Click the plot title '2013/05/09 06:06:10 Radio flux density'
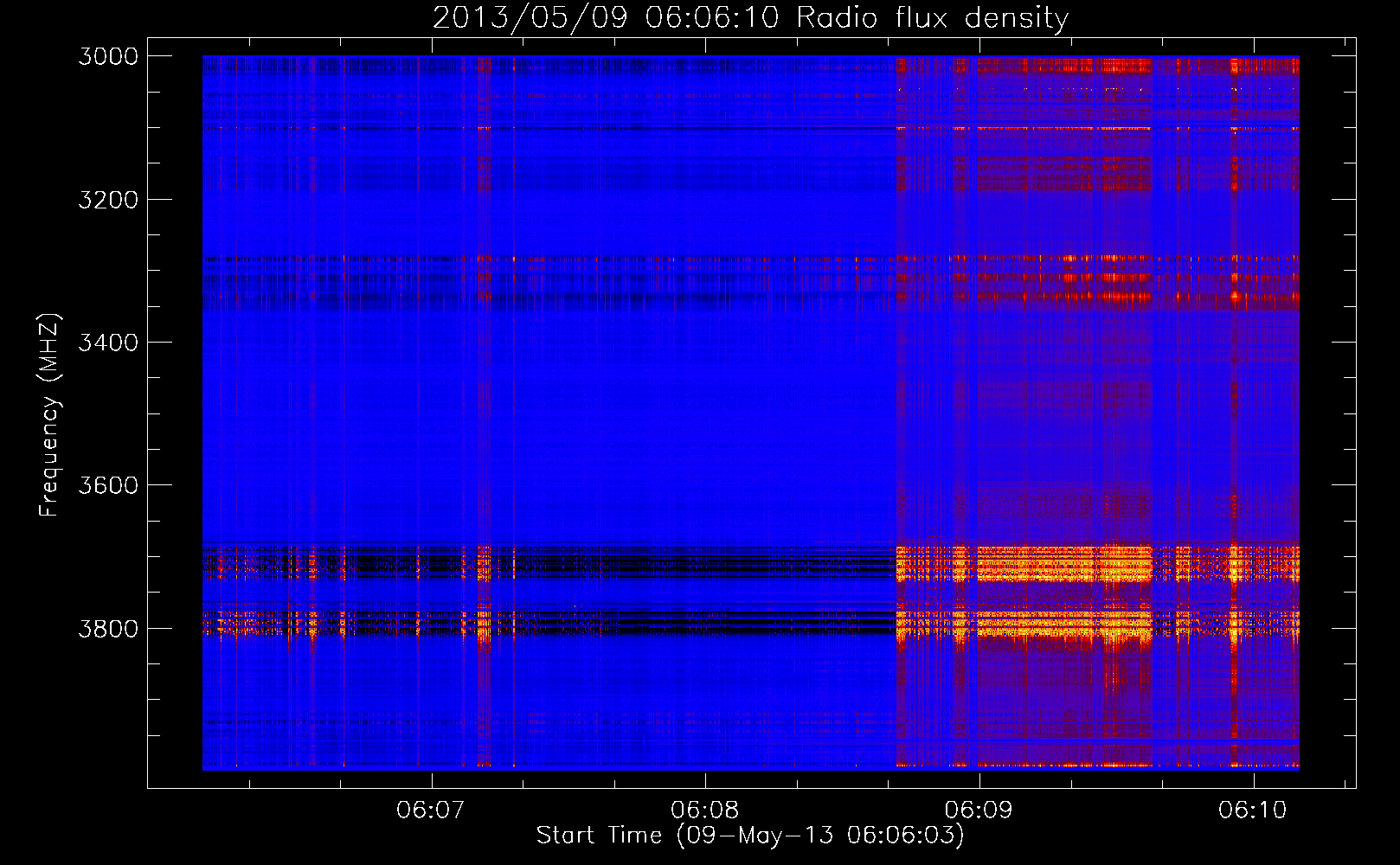Screen dimensions: 1400x865 750,17
